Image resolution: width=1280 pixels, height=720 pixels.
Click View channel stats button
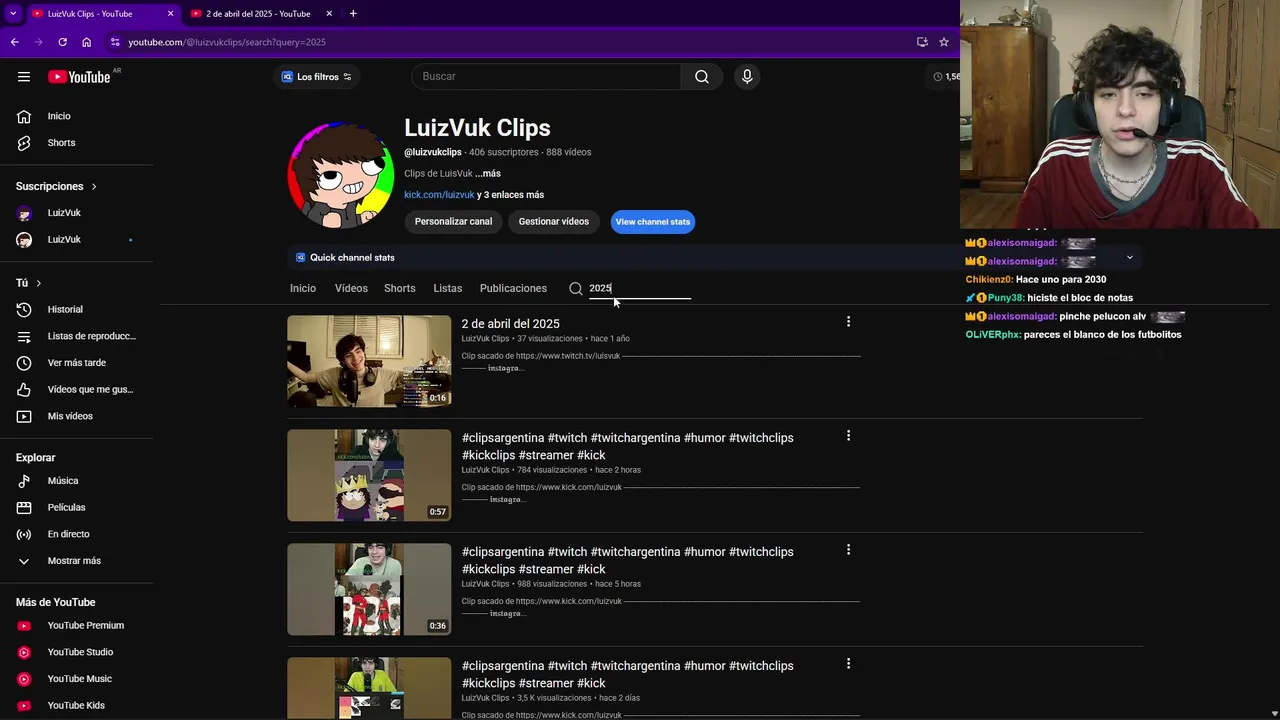click(653, 222)
